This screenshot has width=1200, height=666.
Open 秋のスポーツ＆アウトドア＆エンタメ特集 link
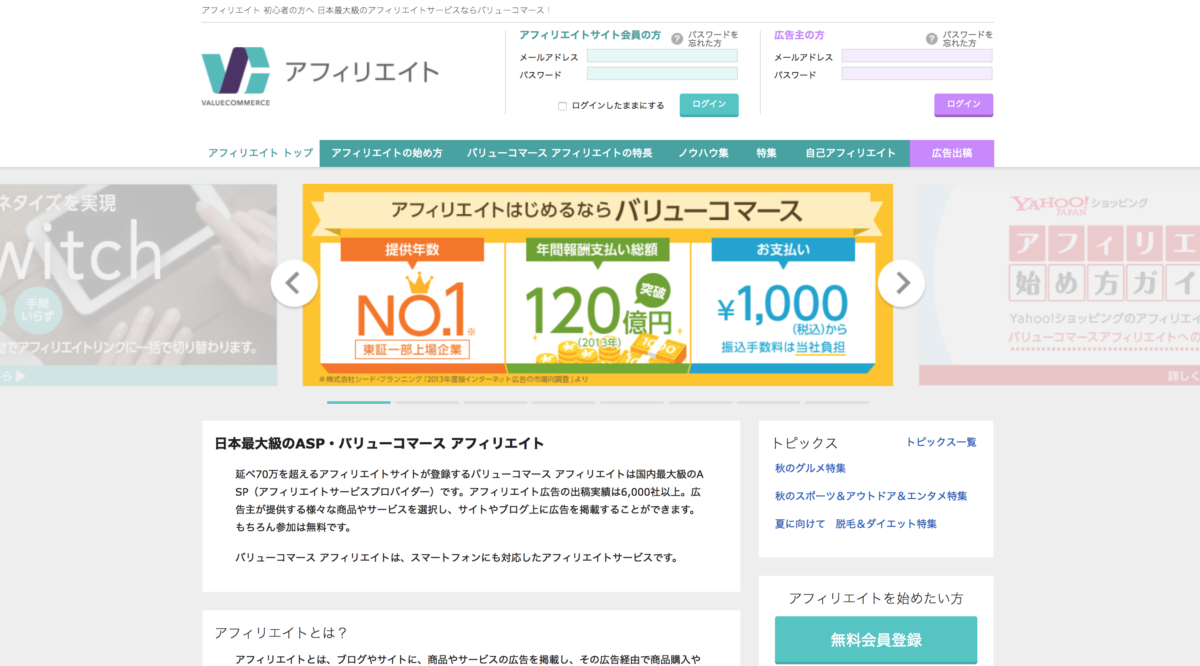[871, 496]
